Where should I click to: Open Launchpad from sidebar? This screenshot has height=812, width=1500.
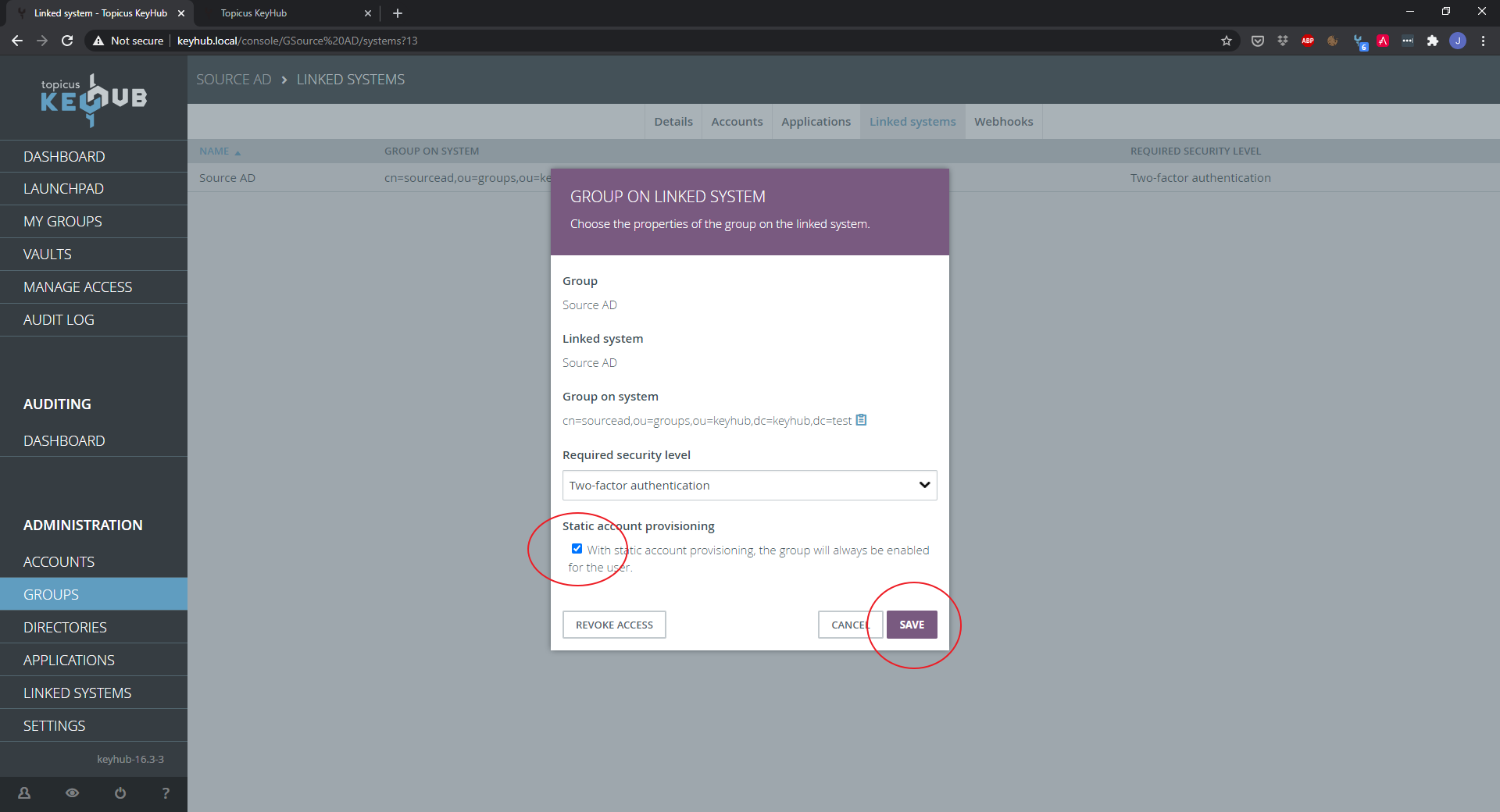coord(94,189)
